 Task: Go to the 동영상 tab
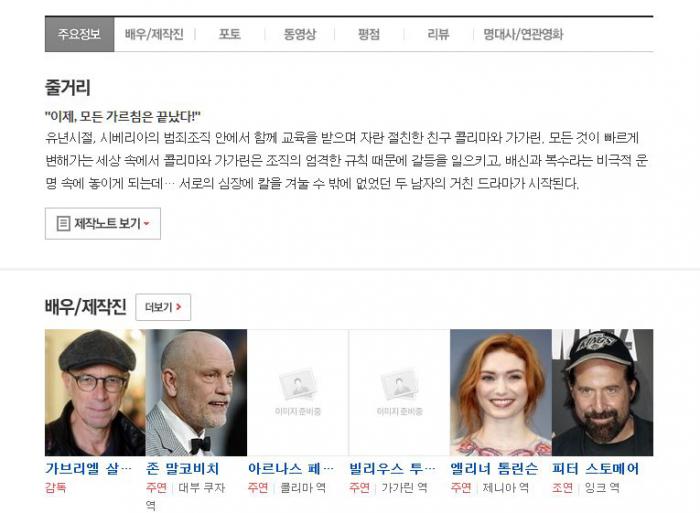click(x=299, y=34)
